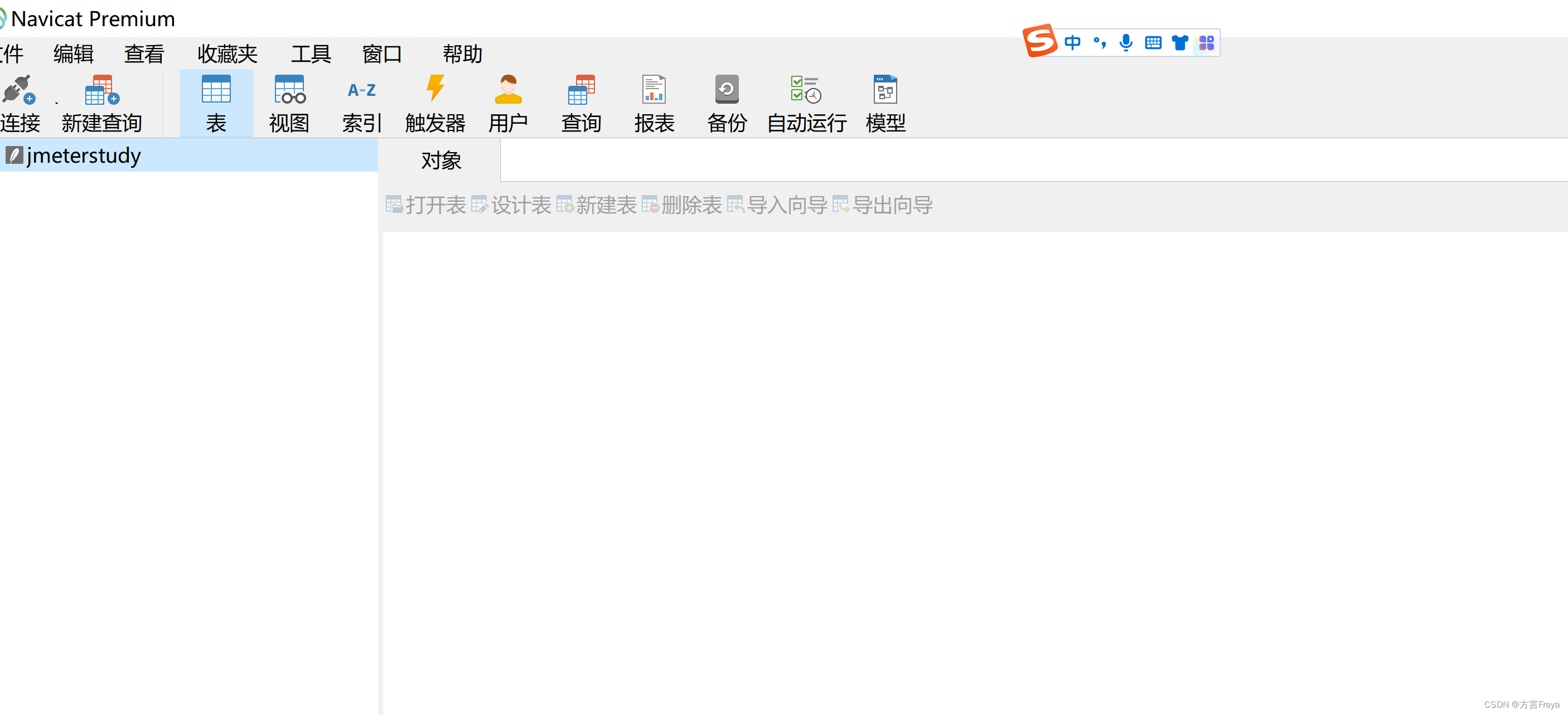Click 新建表 (New Table)
The image size is (1568, 715).
pyautogui.click(x=605, y=205)
